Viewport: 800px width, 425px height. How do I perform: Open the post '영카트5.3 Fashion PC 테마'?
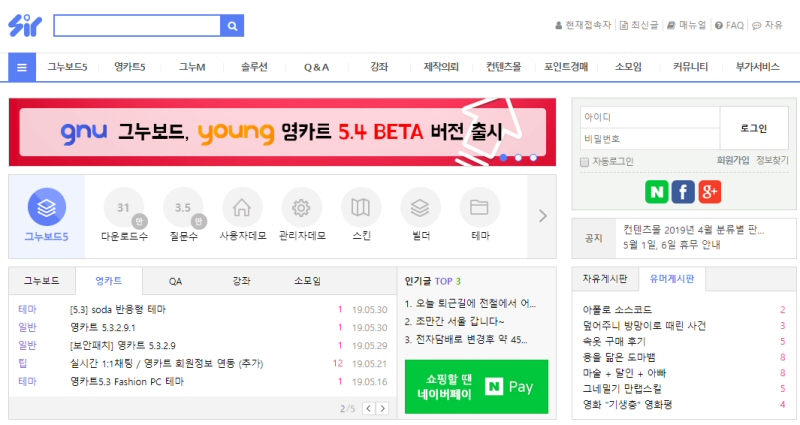(x=127, y=382)
